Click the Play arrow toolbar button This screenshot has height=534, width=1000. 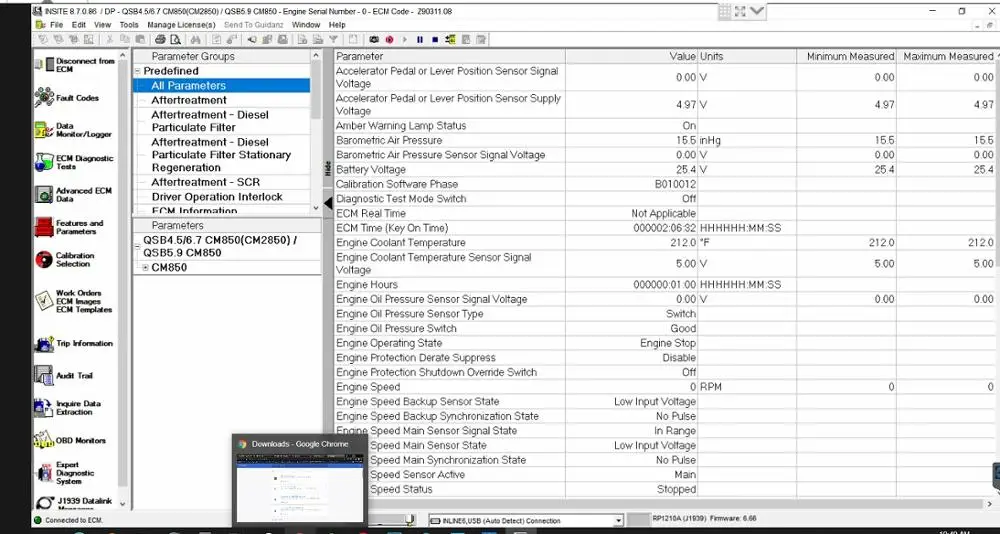click(404, 40)
